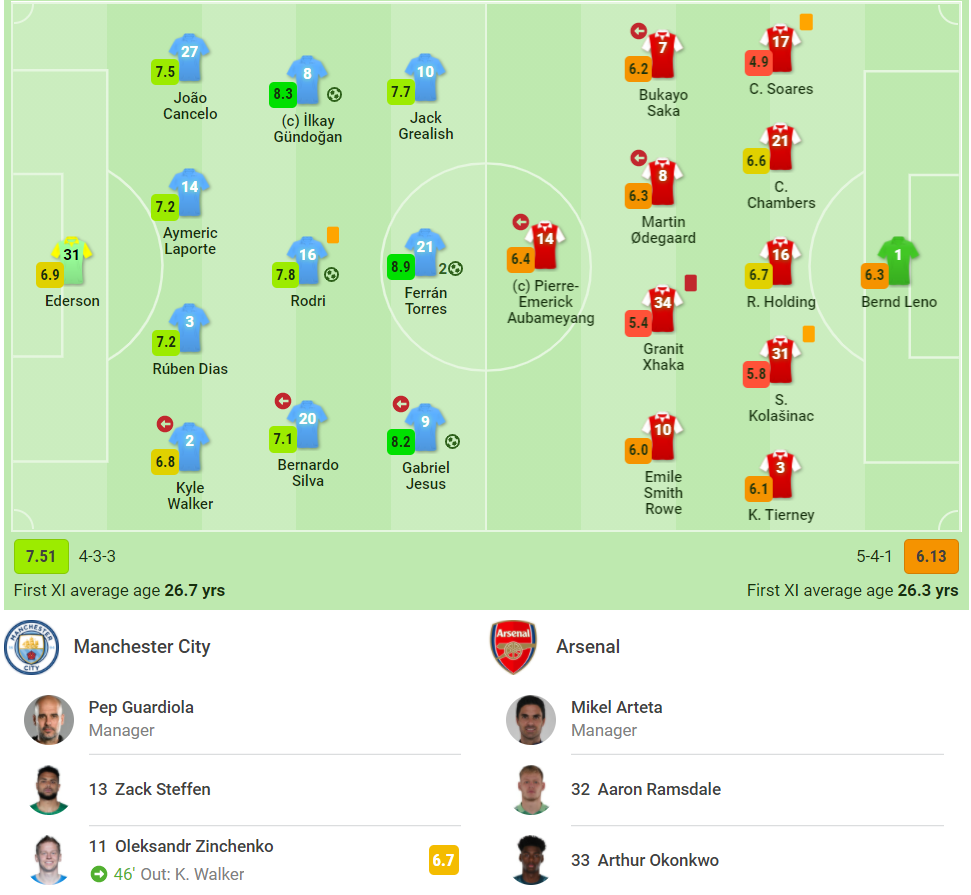The height and width of the screenshot is (895, 971).
Task: Open Pep Guardiola's manager profile
Action: 141,707
